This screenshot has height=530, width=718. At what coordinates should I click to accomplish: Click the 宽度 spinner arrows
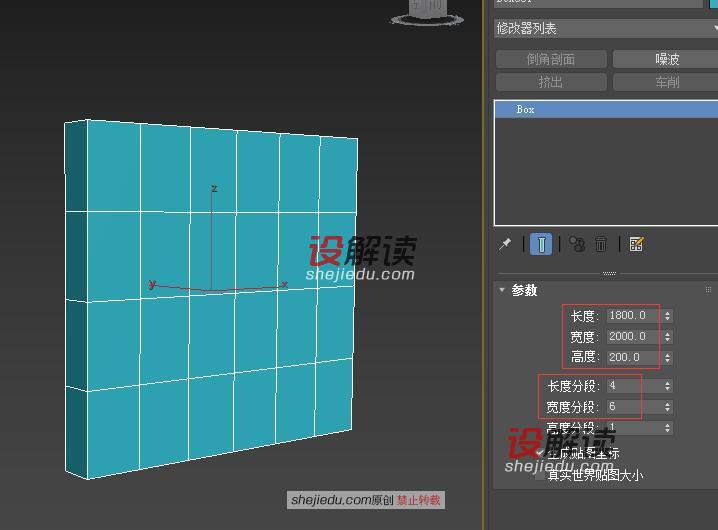[667, 337]
